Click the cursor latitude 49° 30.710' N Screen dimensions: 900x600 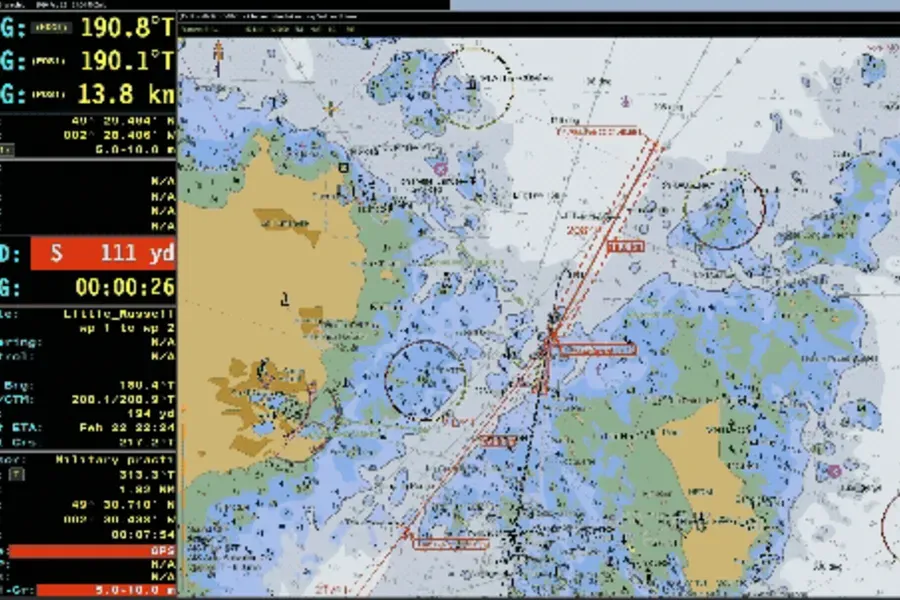click(x=122, y=505)
